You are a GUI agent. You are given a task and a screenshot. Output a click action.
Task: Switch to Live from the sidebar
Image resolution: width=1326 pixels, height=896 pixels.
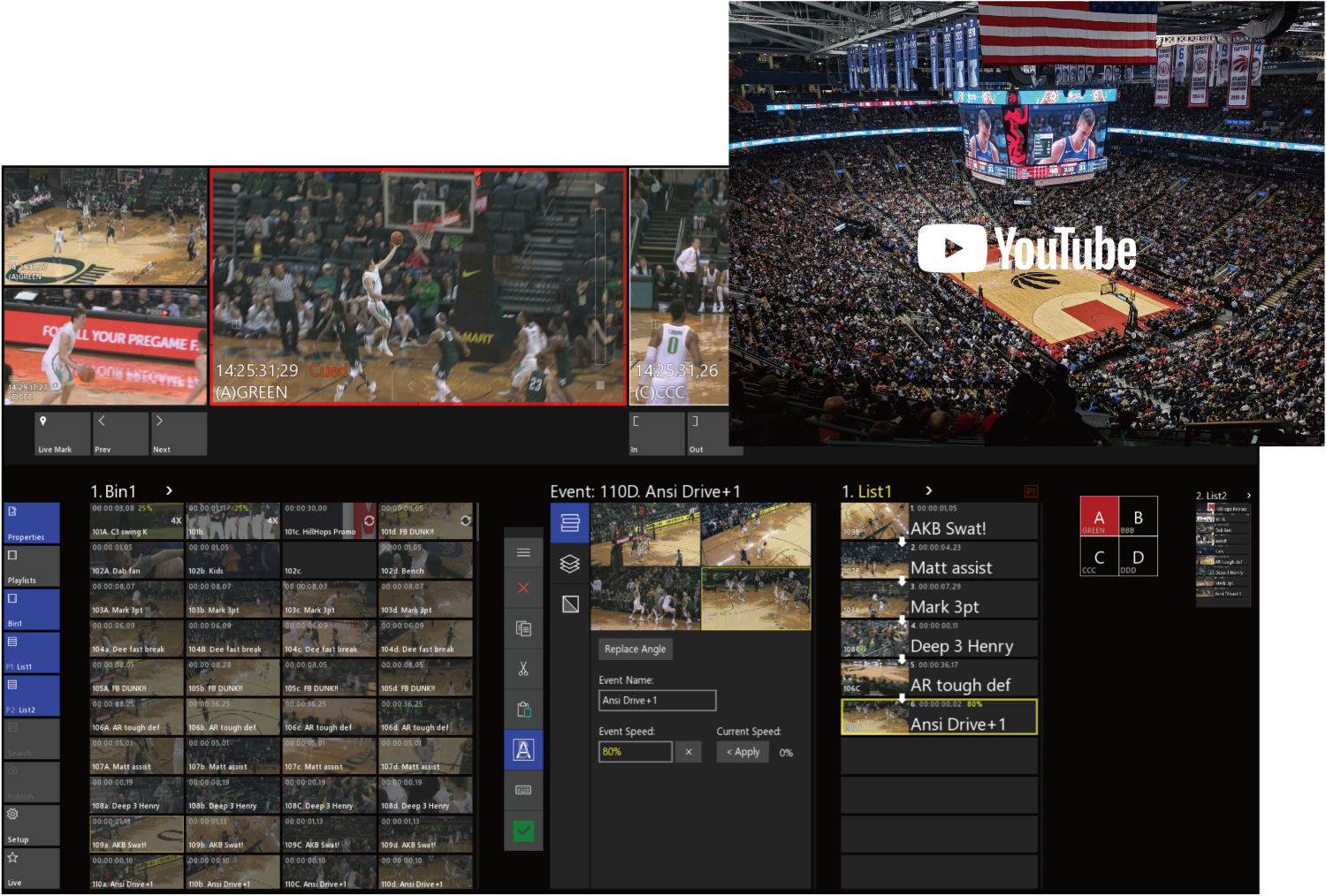(32, 869)
